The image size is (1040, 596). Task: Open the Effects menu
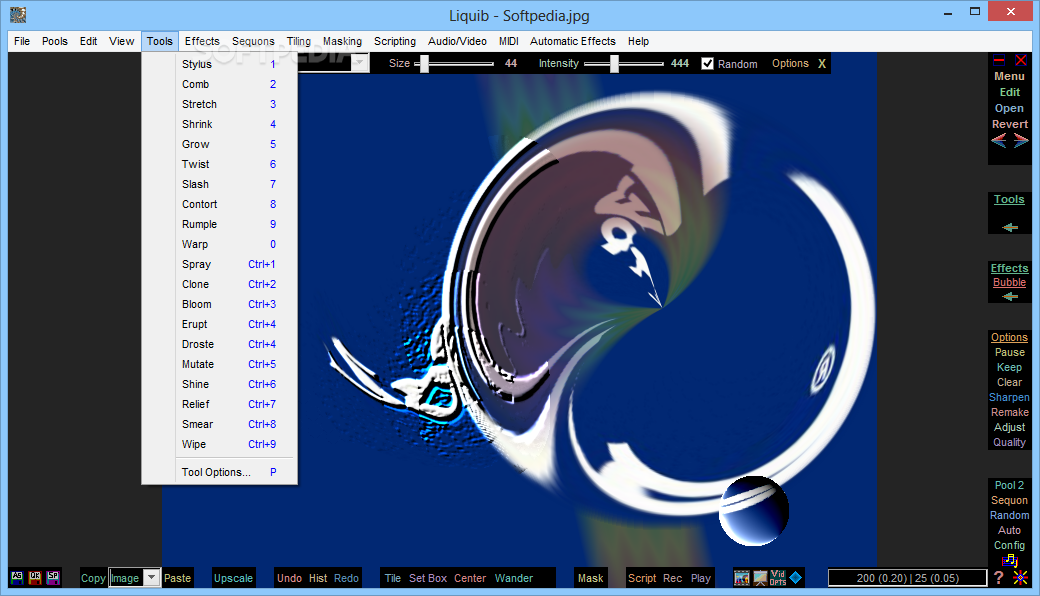[202, 41]
